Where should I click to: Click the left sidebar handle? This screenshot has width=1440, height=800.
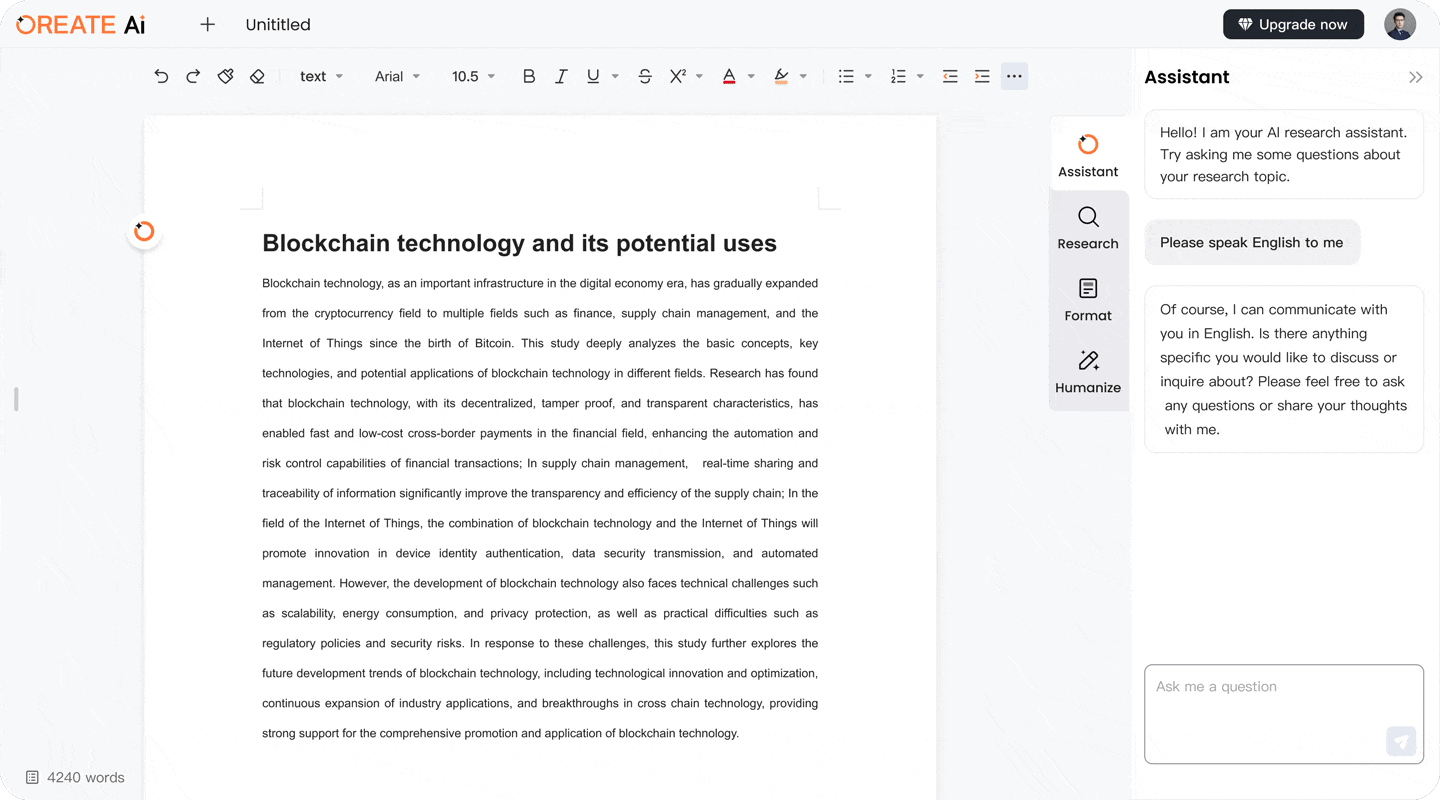tap(16, 399)
